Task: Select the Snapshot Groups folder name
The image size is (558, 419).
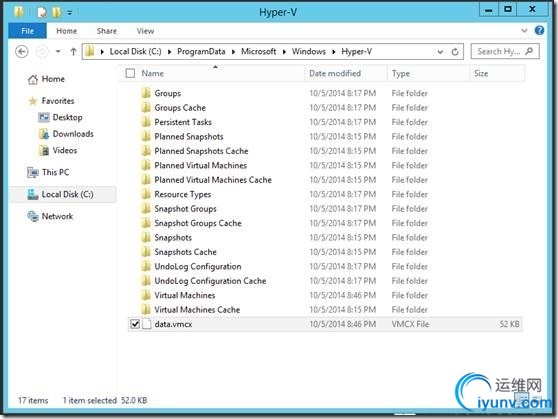Action: click(x=185, y=209)
